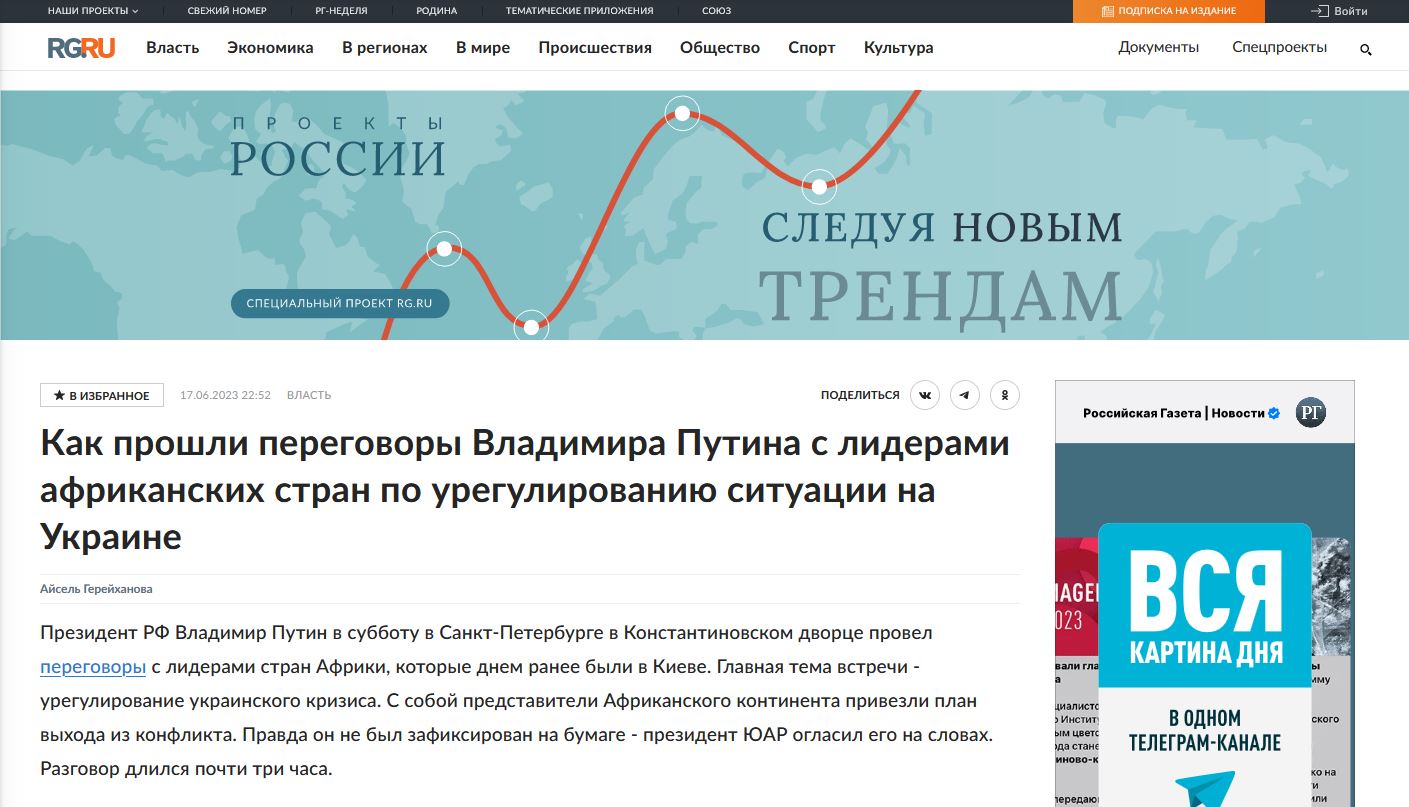Screen dimensions: 1409x807
Task: Click the РГ round avatar in sidebar
Action: (1310, 413)
